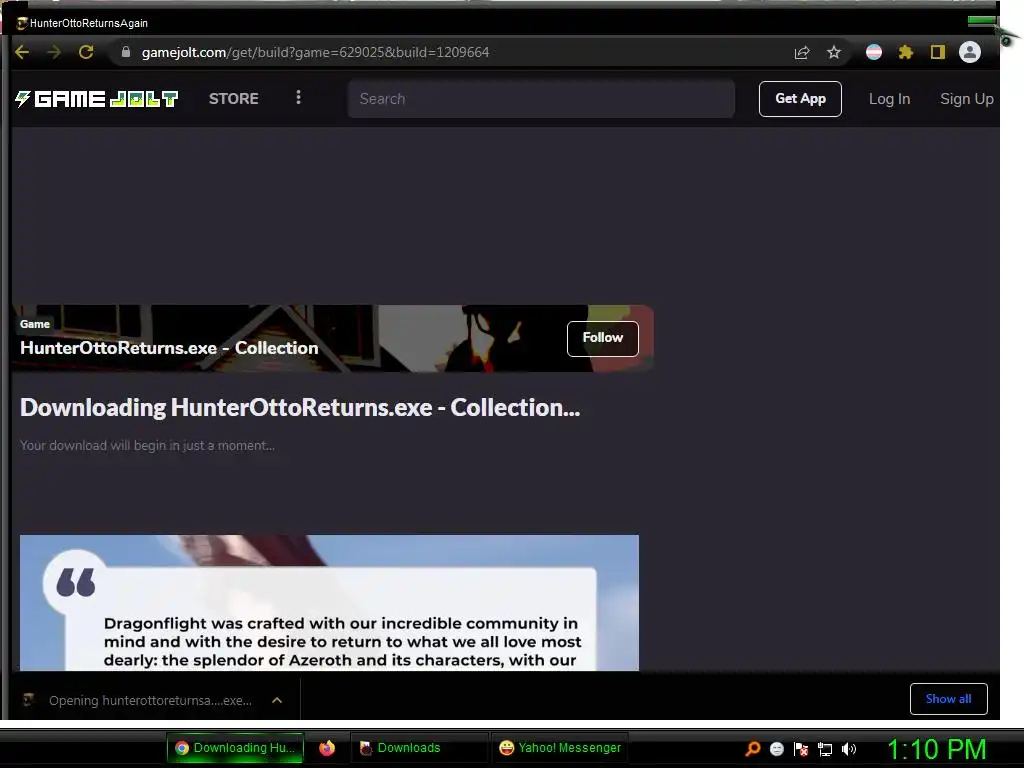The image size is (1024, 768).
Task: Open the HunterOttoReturns.exe - Collection game link
Action: coord(169,347)
